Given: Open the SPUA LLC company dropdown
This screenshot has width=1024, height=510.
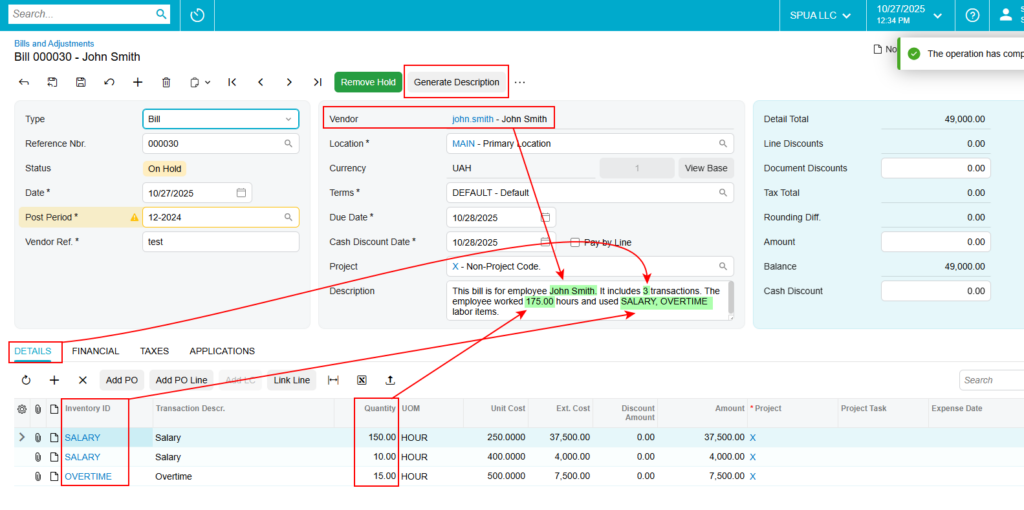Looking at the screenshot, I should point(818,15).
